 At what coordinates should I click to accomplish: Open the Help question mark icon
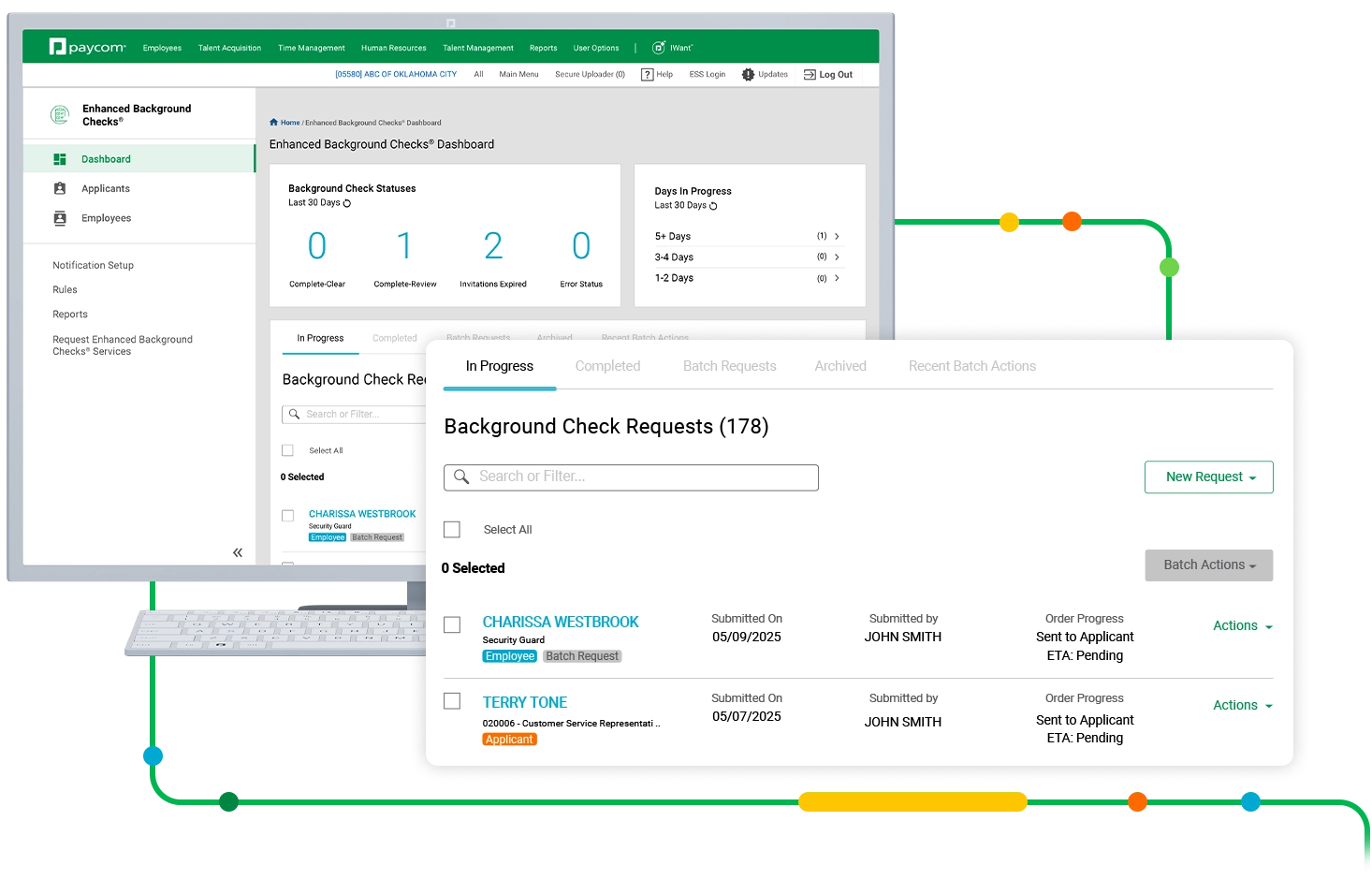(x=647, y=75)
